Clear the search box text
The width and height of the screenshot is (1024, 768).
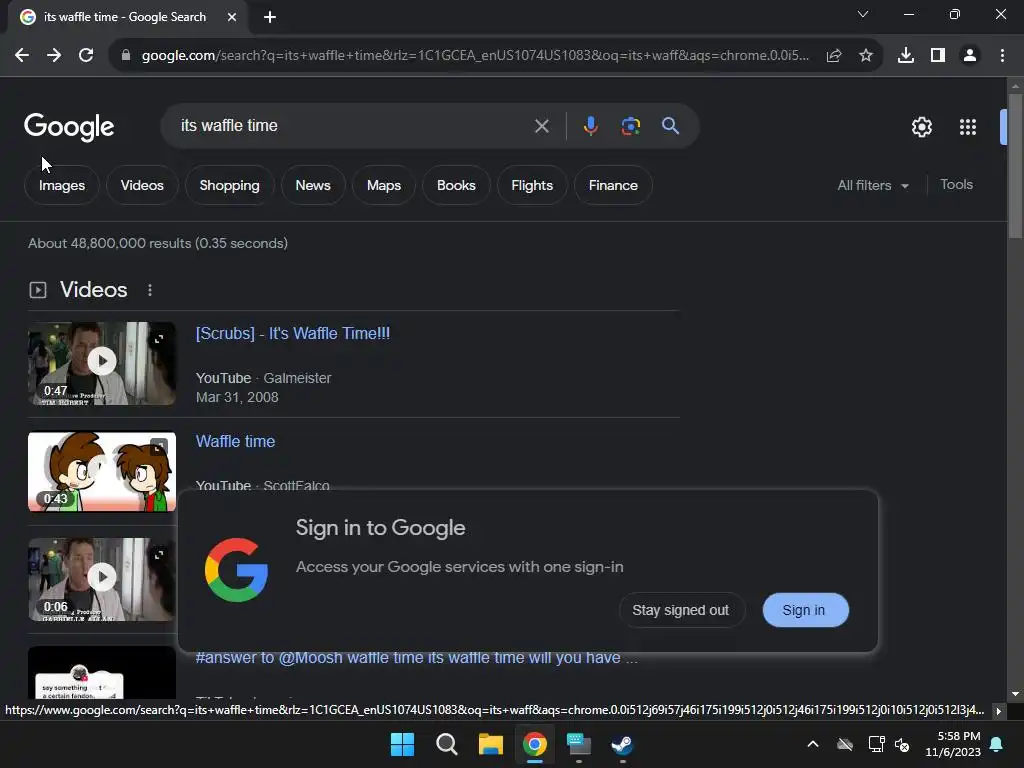click(x=541, y=126)
